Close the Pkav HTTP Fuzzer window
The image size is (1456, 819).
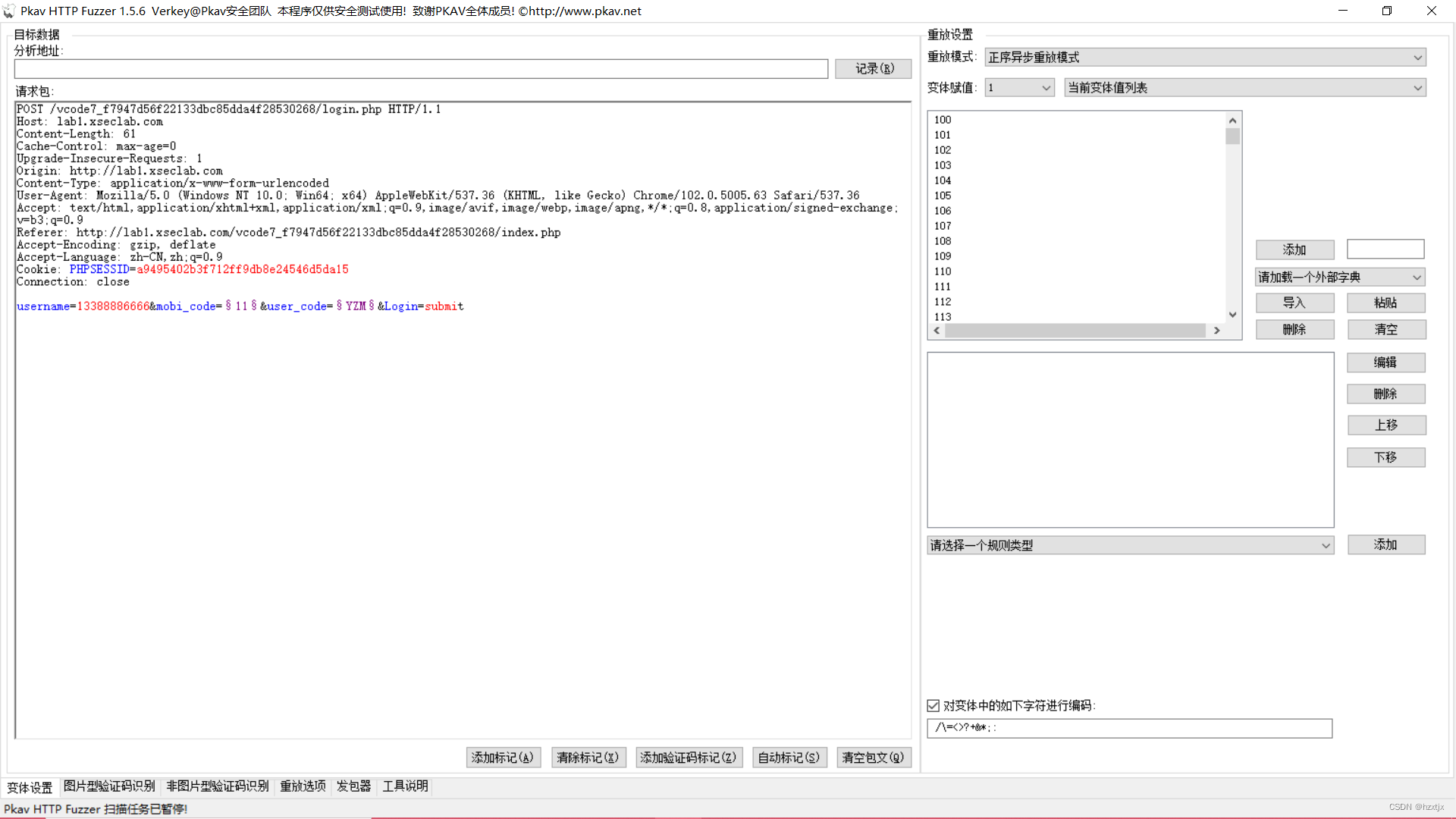click(x=1432, y=11)
